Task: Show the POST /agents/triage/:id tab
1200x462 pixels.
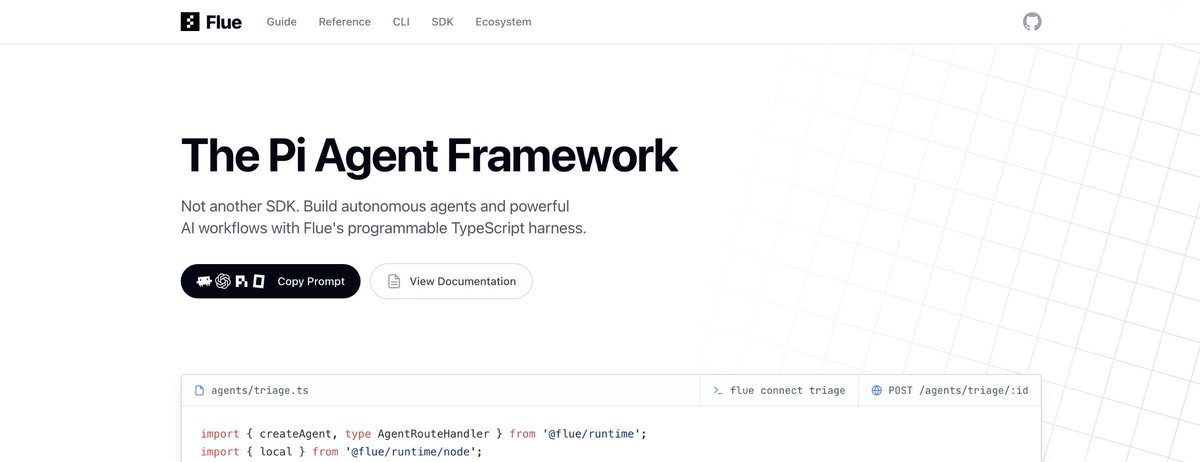Action: tap(949, 390)
